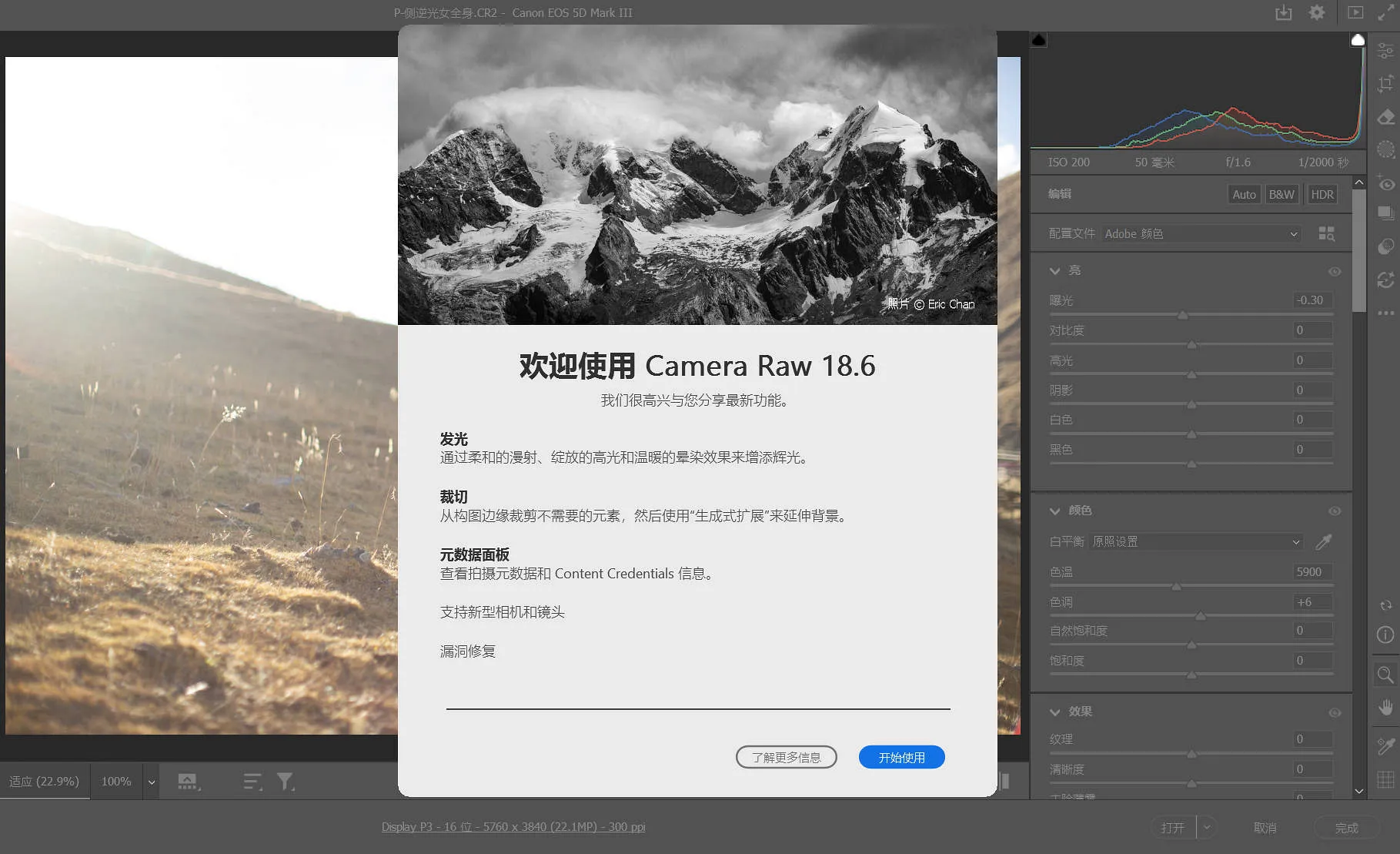Click the 纹理 slider handle
This screenshot has height=854, width=1400.
1191,754
